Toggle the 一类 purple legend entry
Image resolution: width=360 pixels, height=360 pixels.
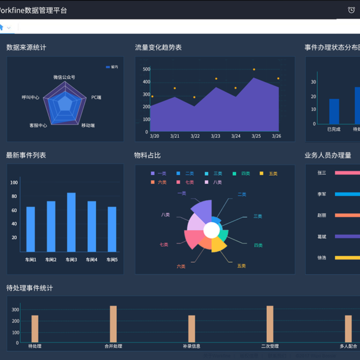(x=159, y=173)
